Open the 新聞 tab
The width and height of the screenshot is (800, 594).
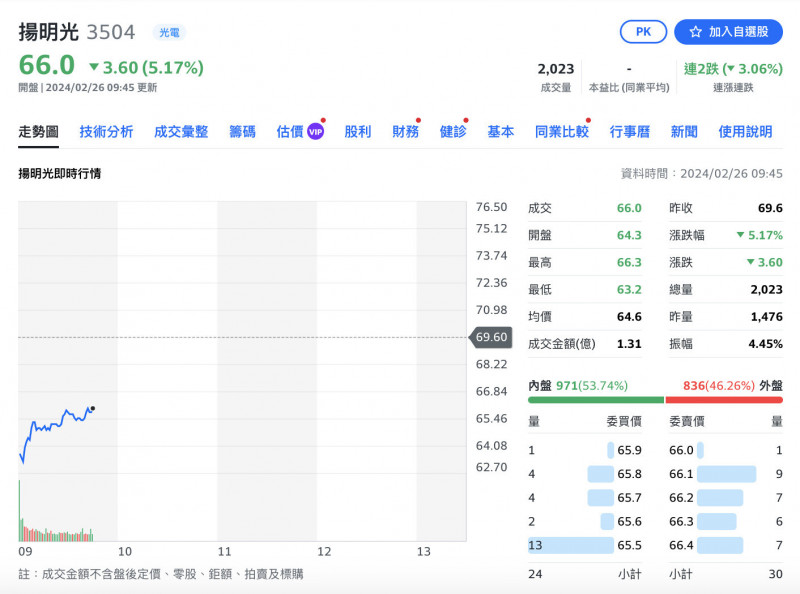684,132
